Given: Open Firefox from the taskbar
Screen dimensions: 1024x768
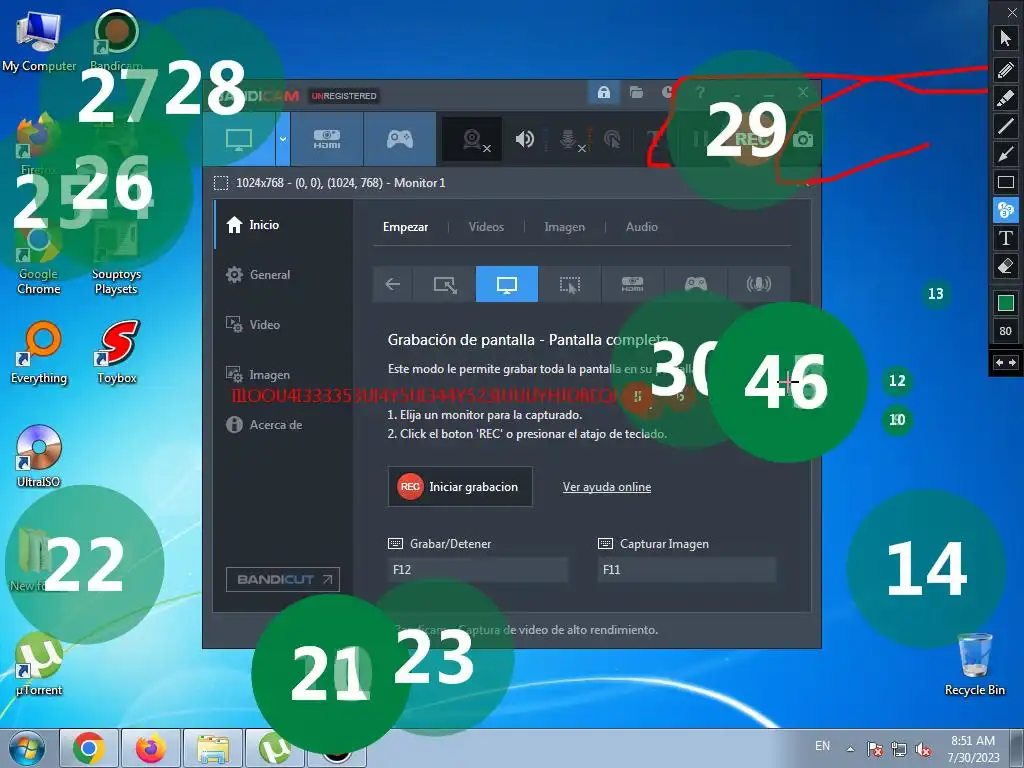Looking at the screenshot, I should point(150,748).
